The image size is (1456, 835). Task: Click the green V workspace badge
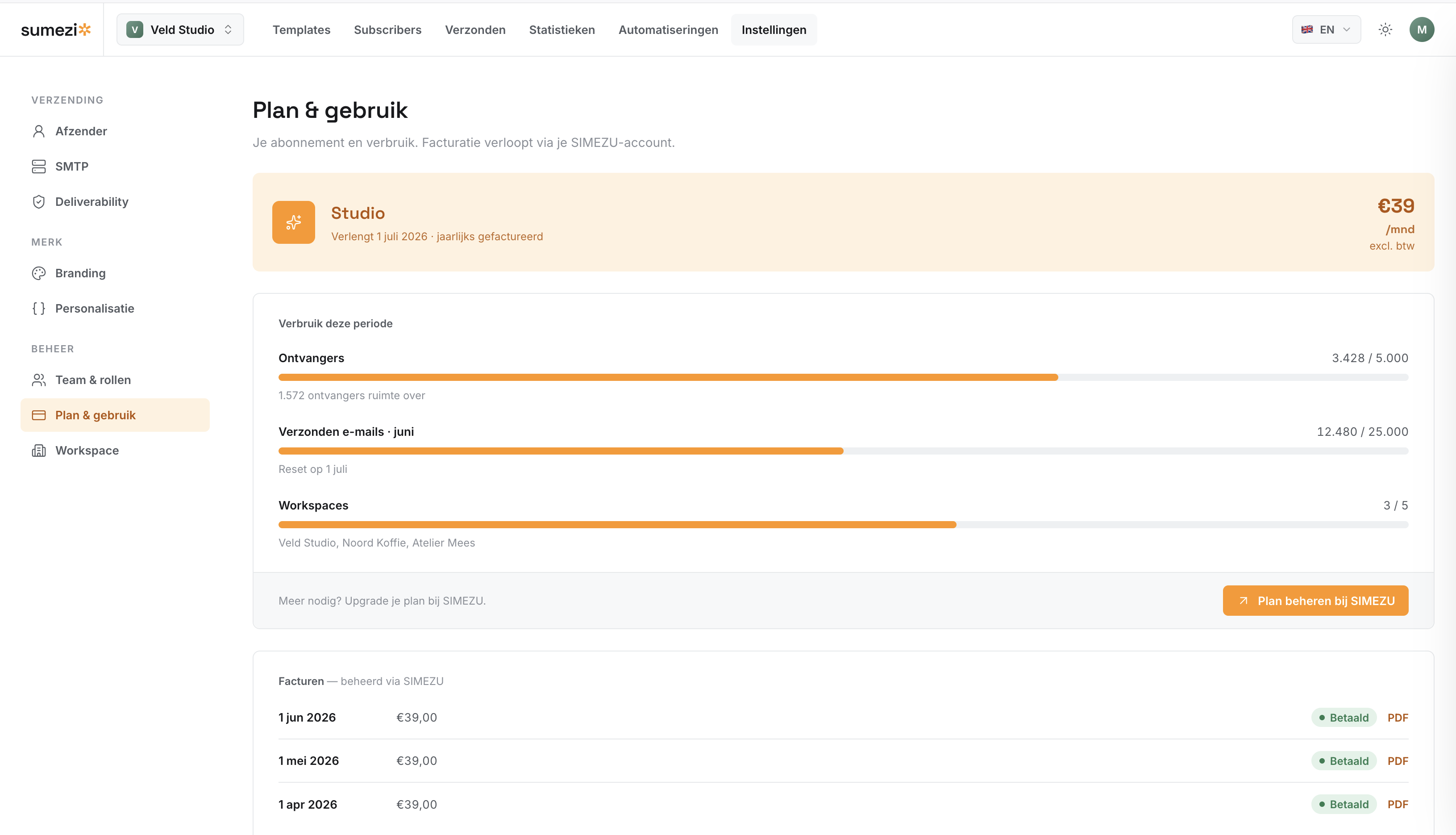point(135,30)
